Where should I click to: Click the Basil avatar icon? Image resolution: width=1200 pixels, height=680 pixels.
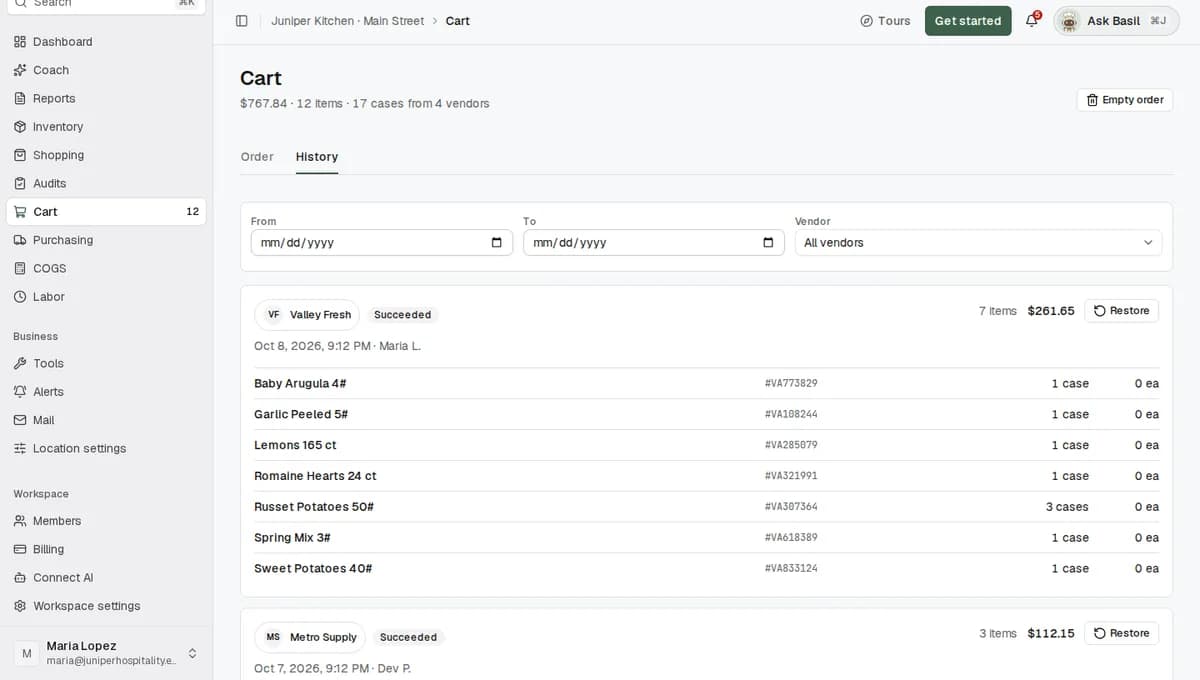click(1069, 21)
